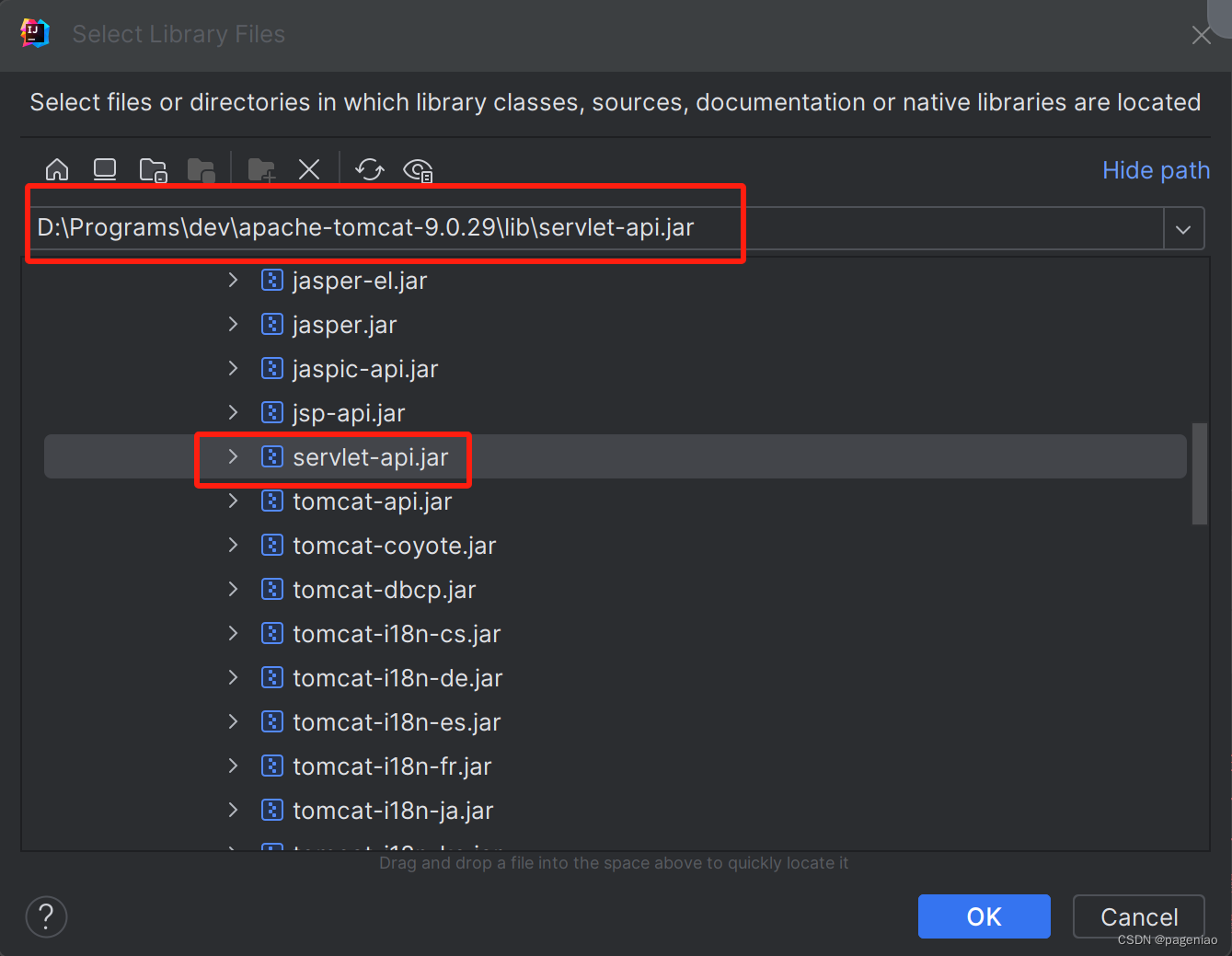The image size is (1232, 956).
Task: Click into the file path text field
Action: 594,228
